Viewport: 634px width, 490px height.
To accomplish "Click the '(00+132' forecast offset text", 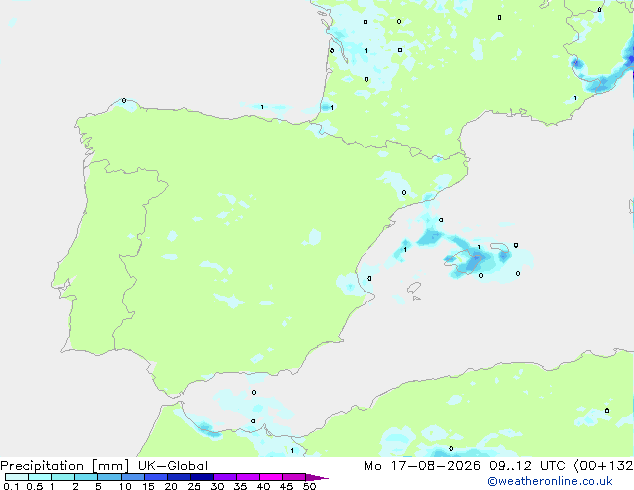I will (x=603, y=466).
